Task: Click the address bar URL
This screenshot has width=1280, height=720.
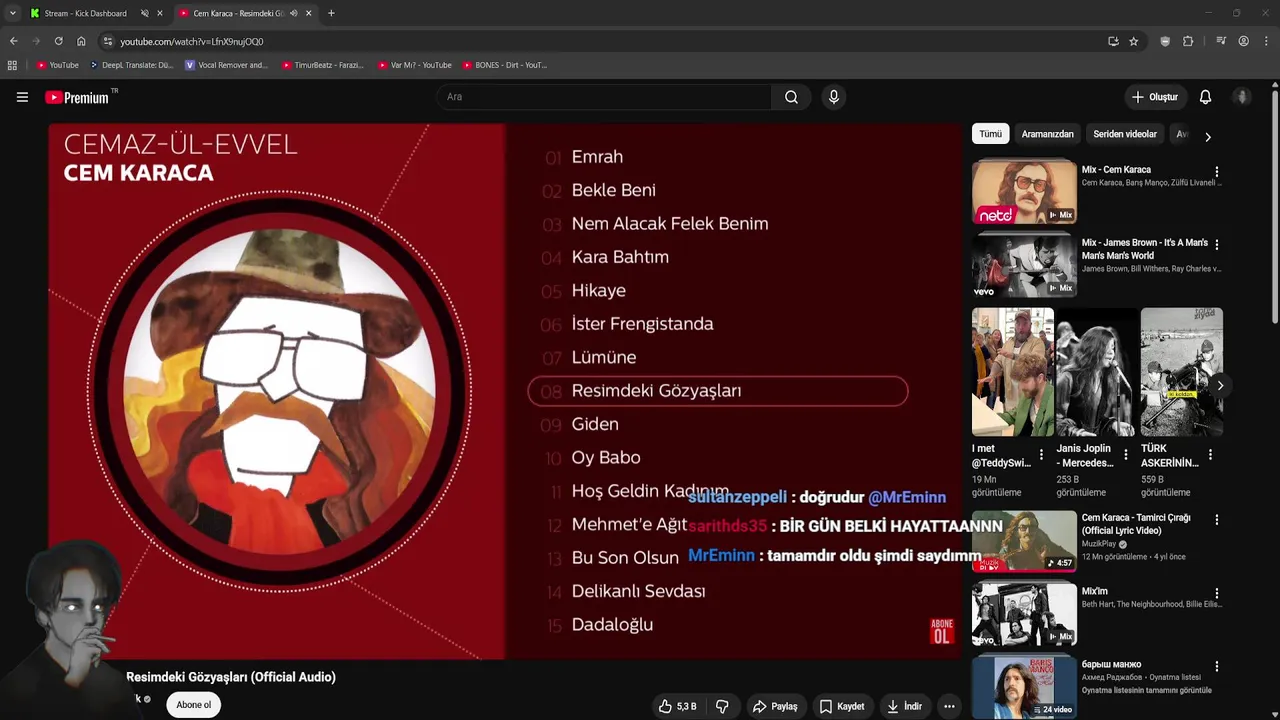Action: tap(192, 42)
